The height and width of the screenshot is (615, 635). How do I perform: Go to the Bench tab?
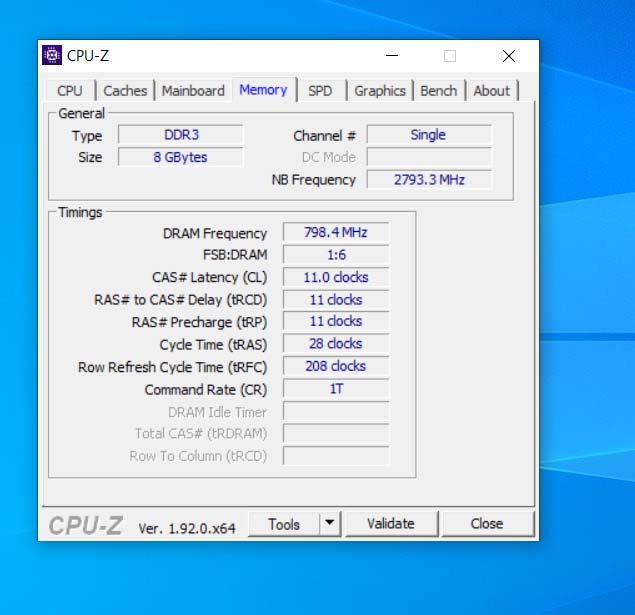point(438,90)
